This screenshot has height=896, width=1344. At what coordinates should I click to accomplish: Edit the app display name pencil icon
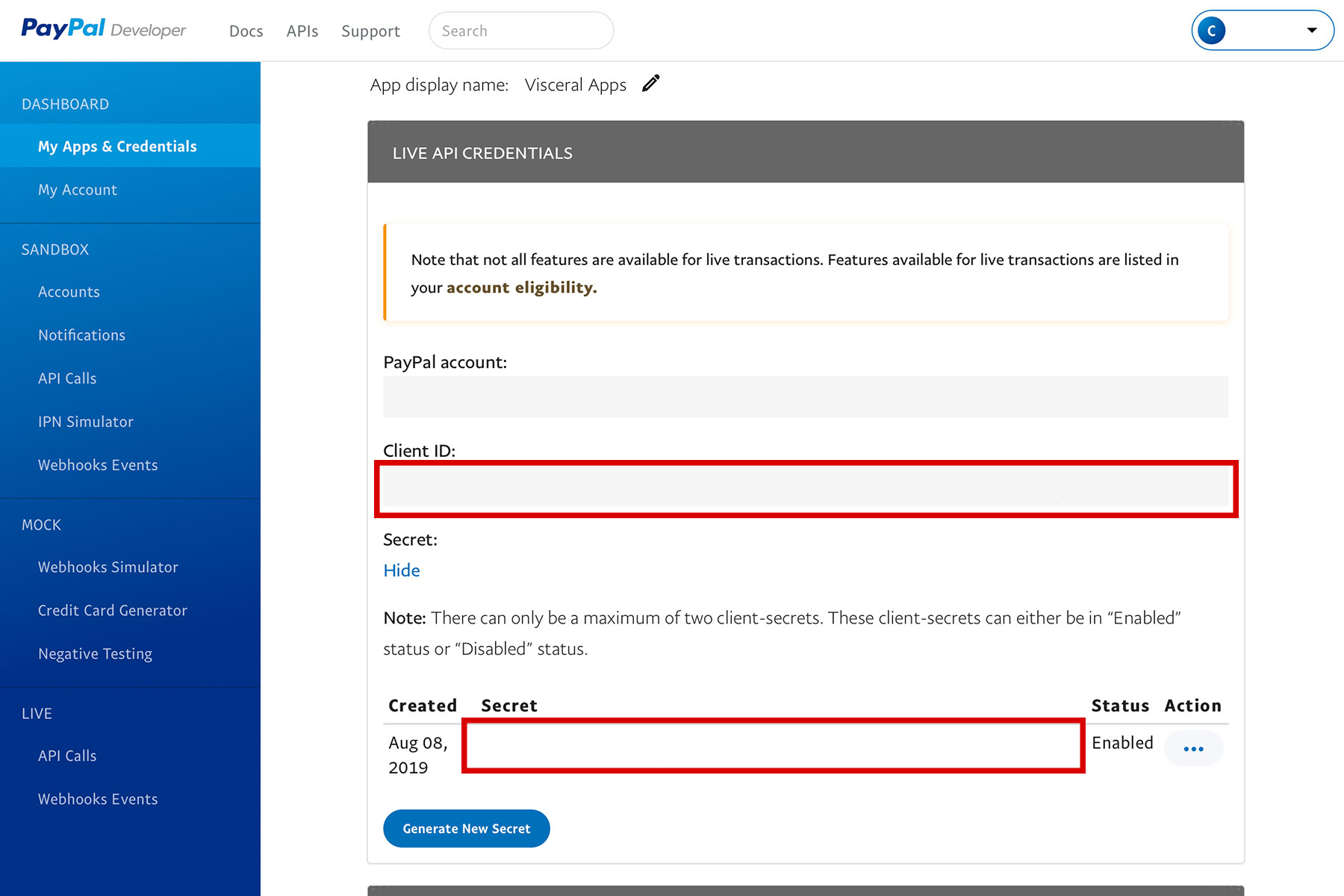(651, 84)
